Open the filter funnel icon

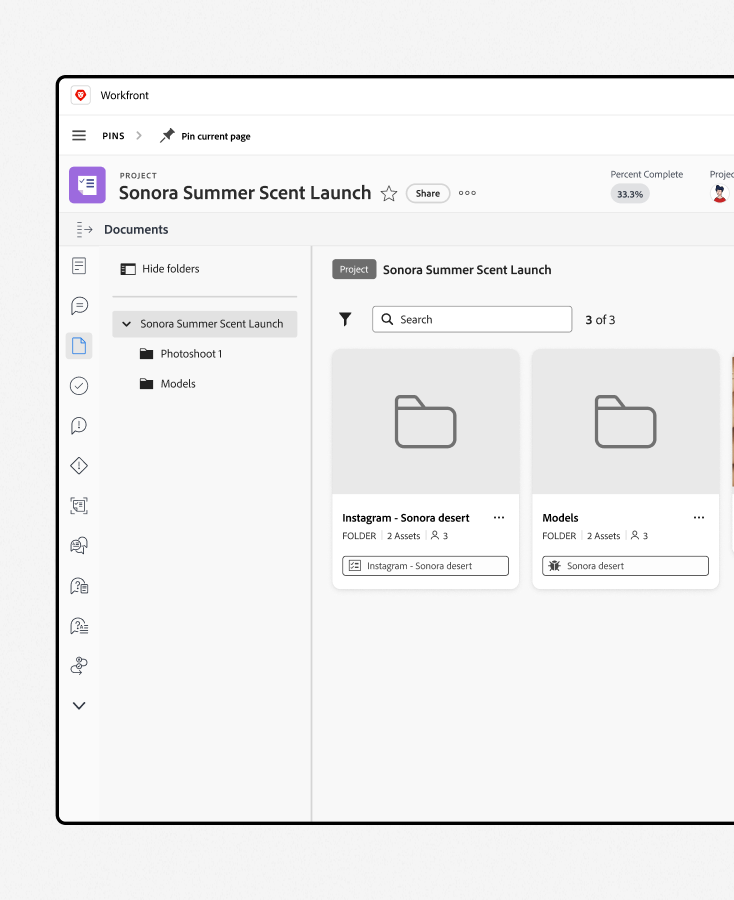pyautogui.click(x=345, y=319)
